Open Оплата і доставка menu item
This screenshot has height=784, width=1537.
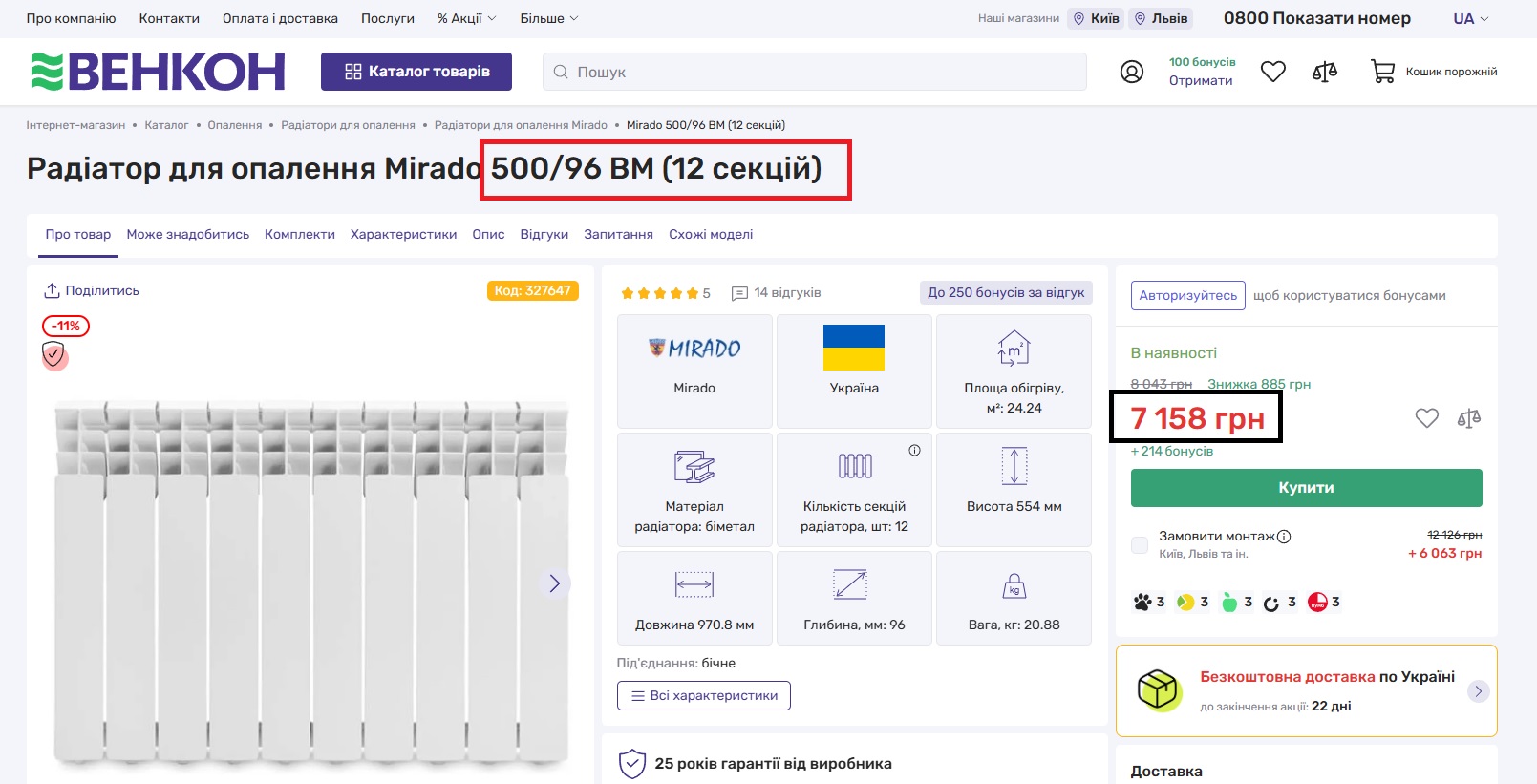click(x=280, y=18)
